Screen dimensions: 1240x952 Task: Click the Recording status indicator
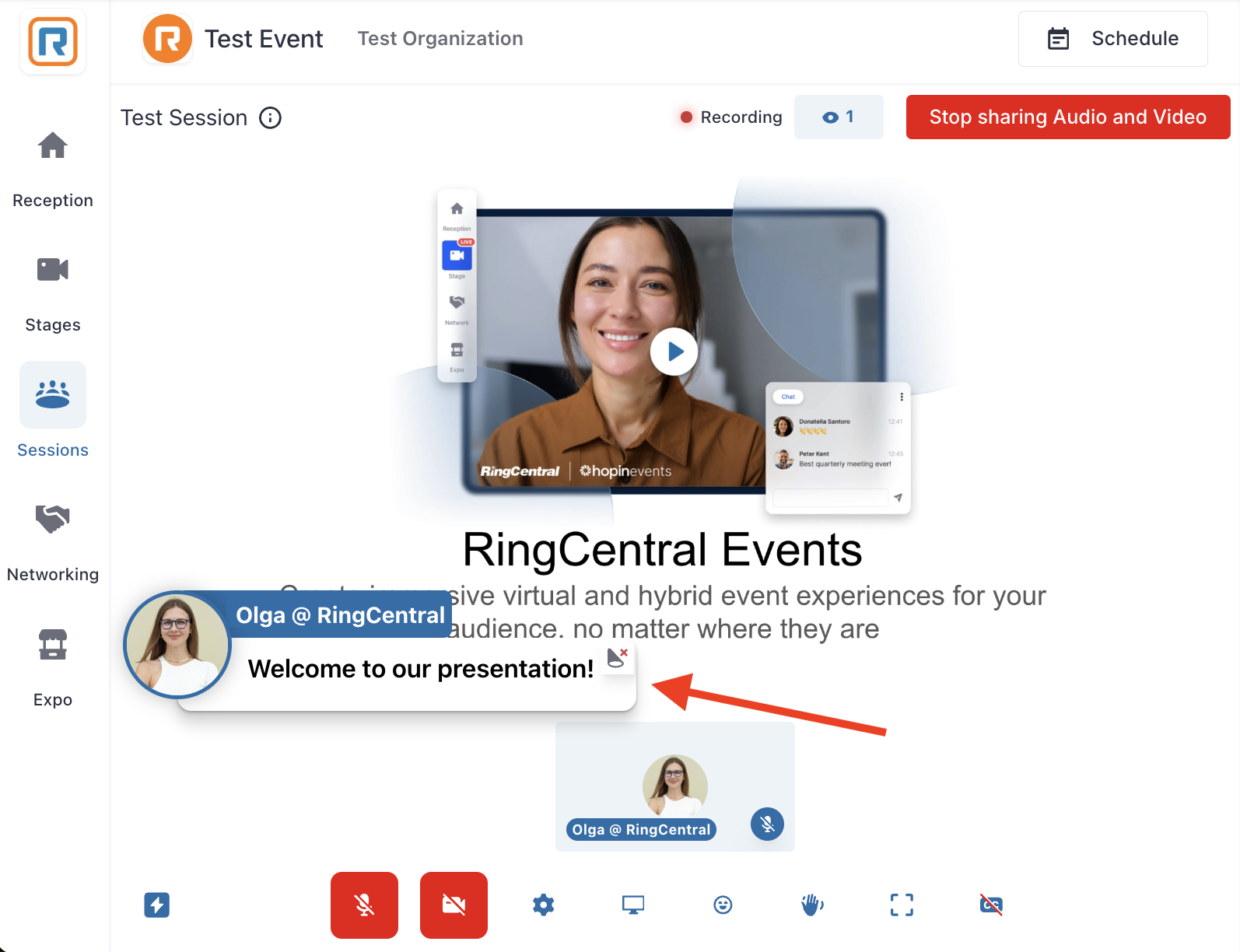point(730,117)
